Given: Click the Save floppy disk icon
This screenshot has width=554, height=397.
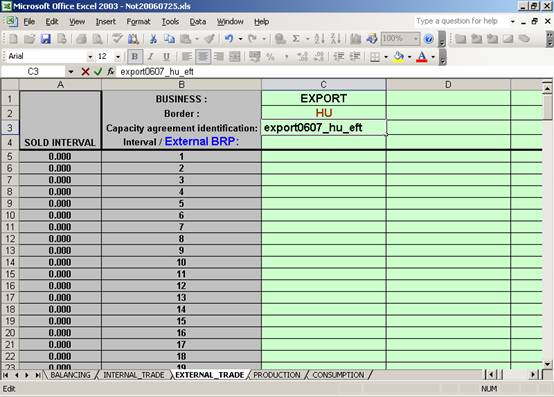Looking at the screenshot, I should pos(46,39).
